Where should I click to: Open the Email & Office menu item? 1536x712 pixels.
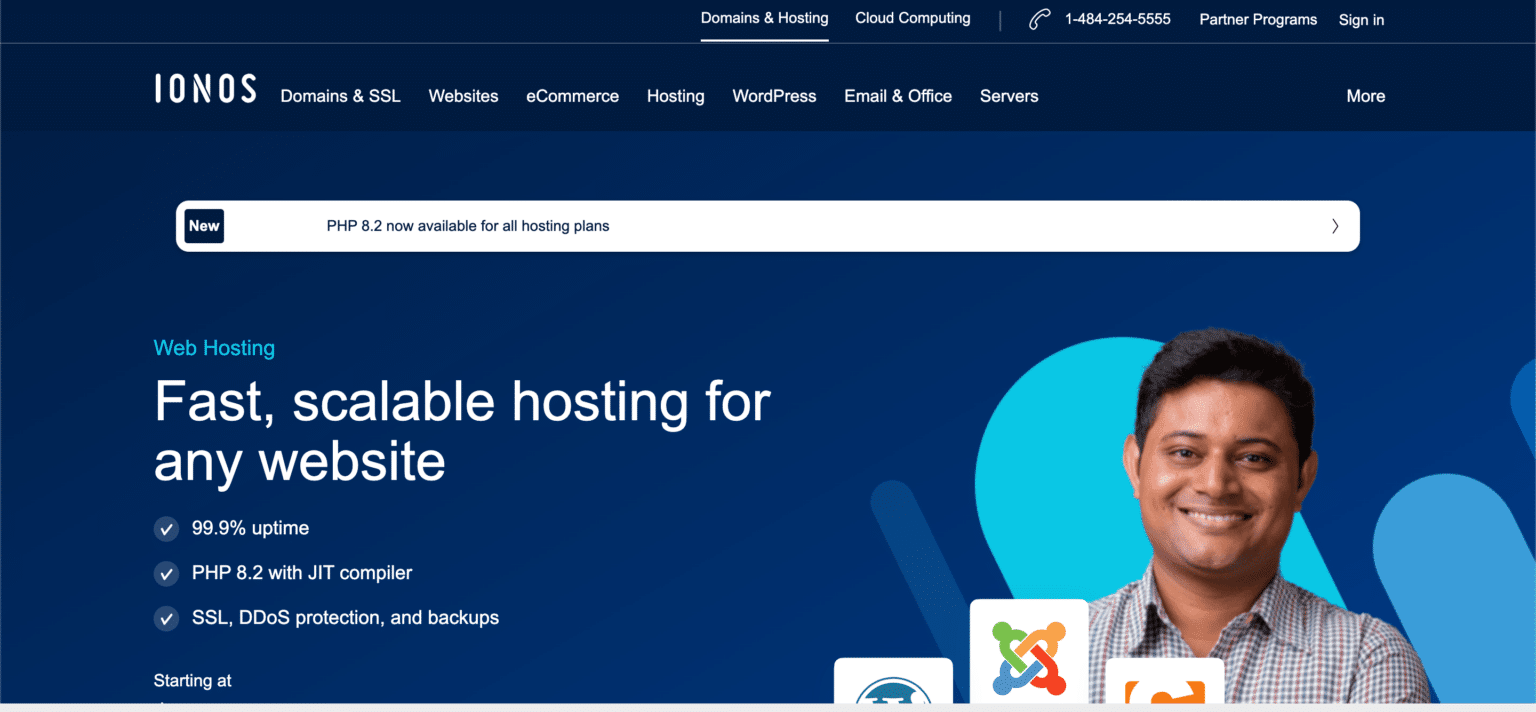point(897,96)
